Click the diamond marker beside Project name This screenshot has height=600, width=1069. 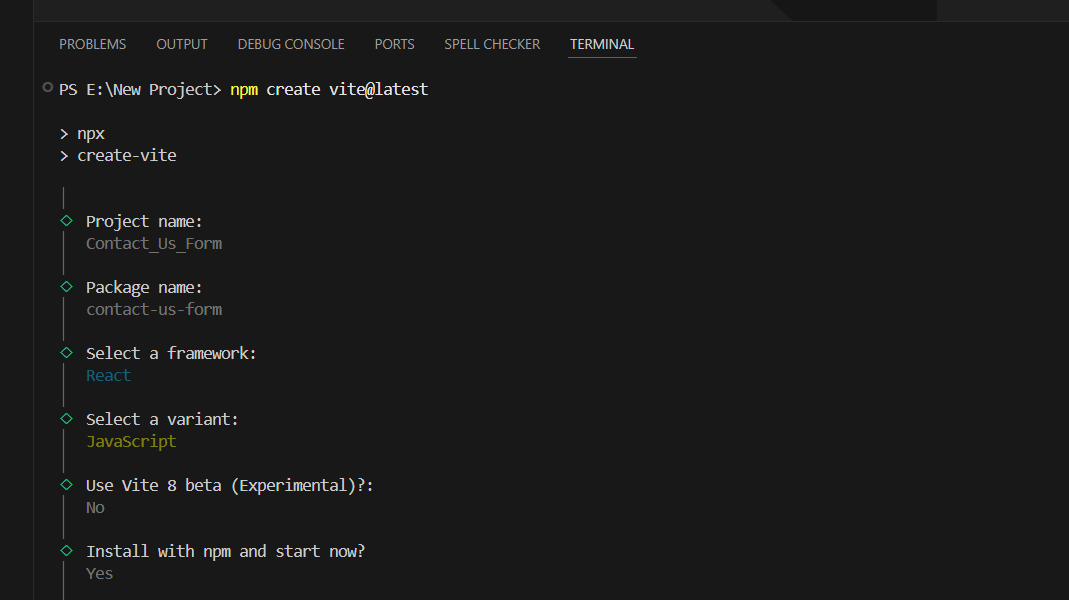tap(67, 220)
